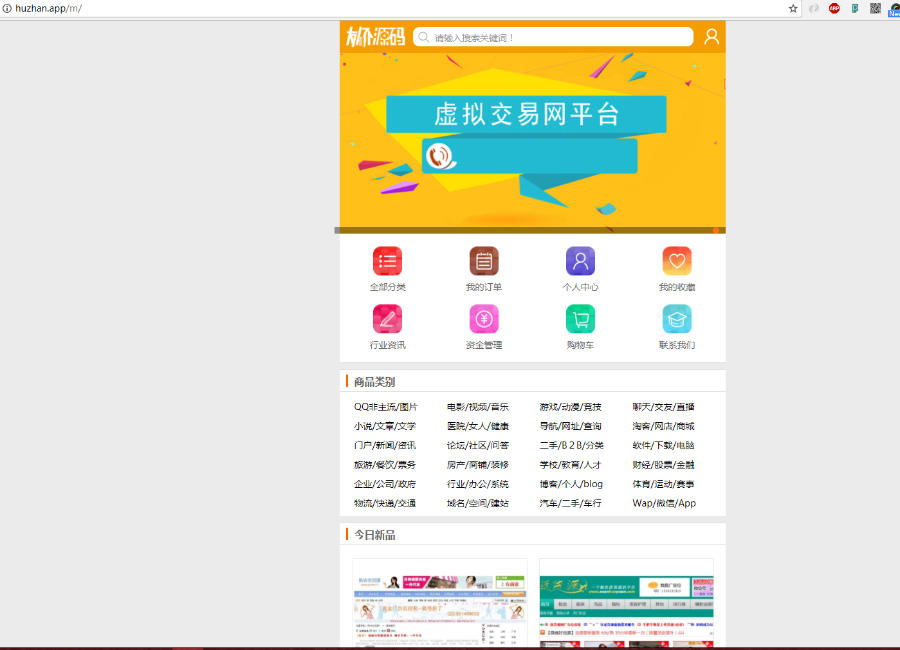Open 行业资讯 (industry news) icon
900x650 pixels.
[387, 319]
